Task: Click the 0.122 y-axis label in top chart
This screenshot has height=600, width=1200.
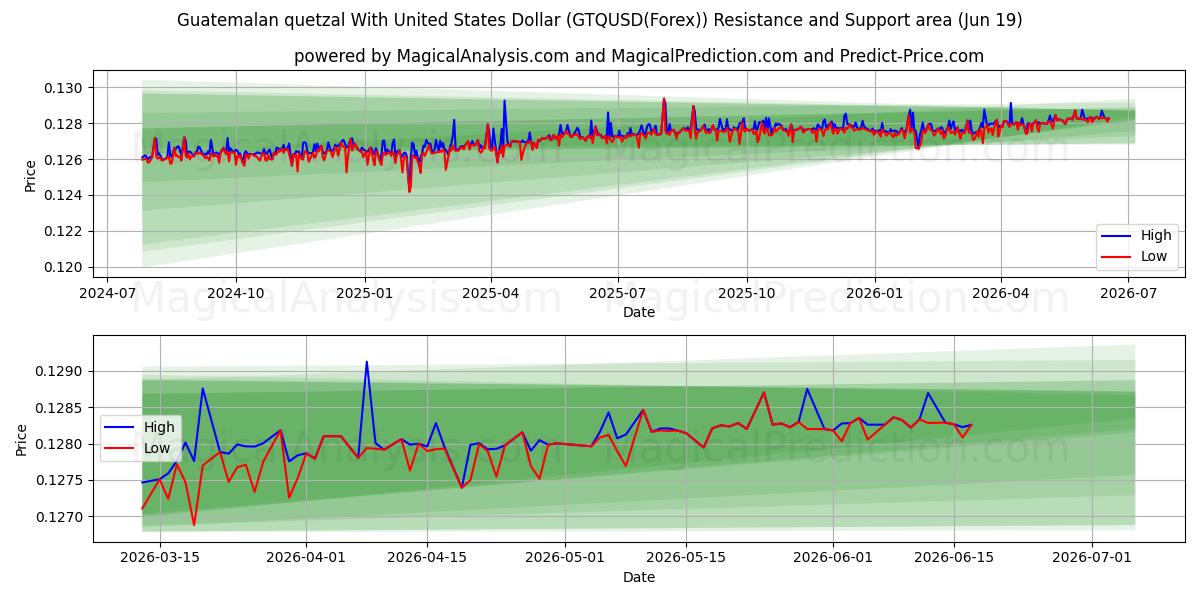Action: (x=64, y=231)
